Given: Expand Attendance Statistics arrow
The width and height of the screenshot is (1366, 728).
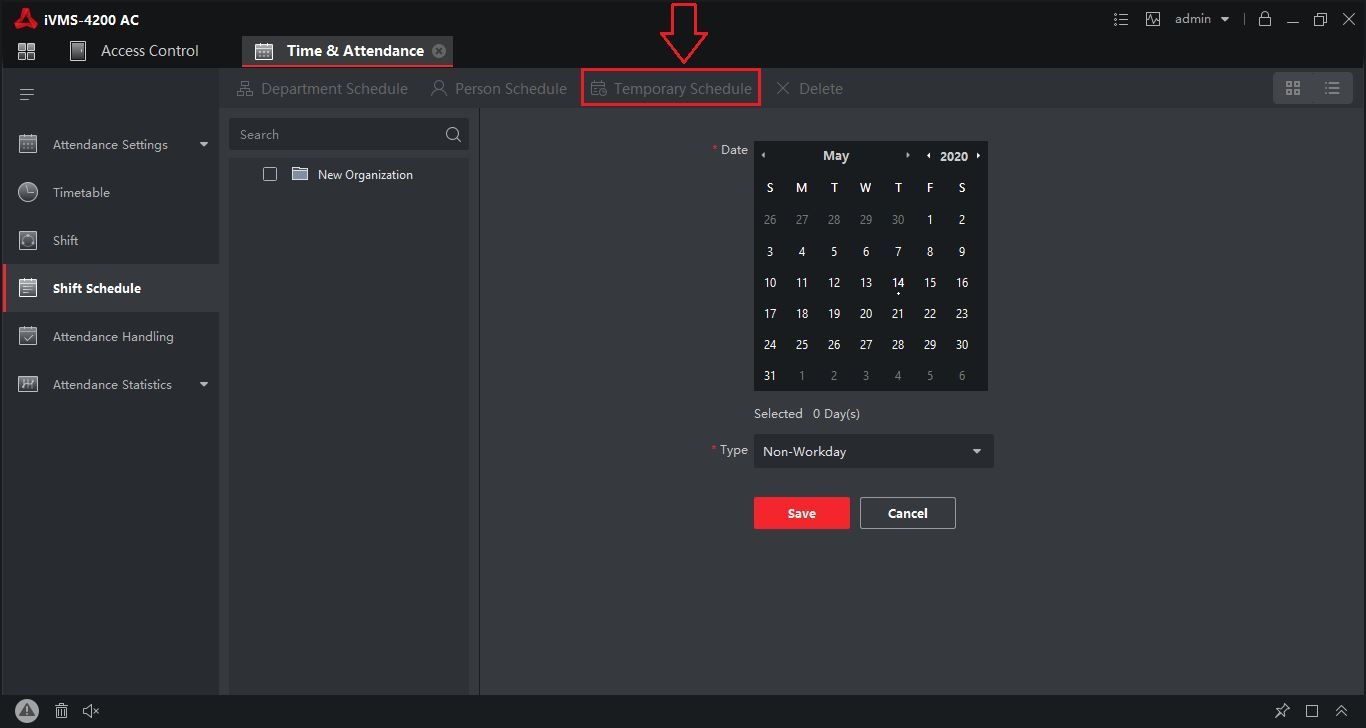Looking at the screenshot, I should (204, 385).
